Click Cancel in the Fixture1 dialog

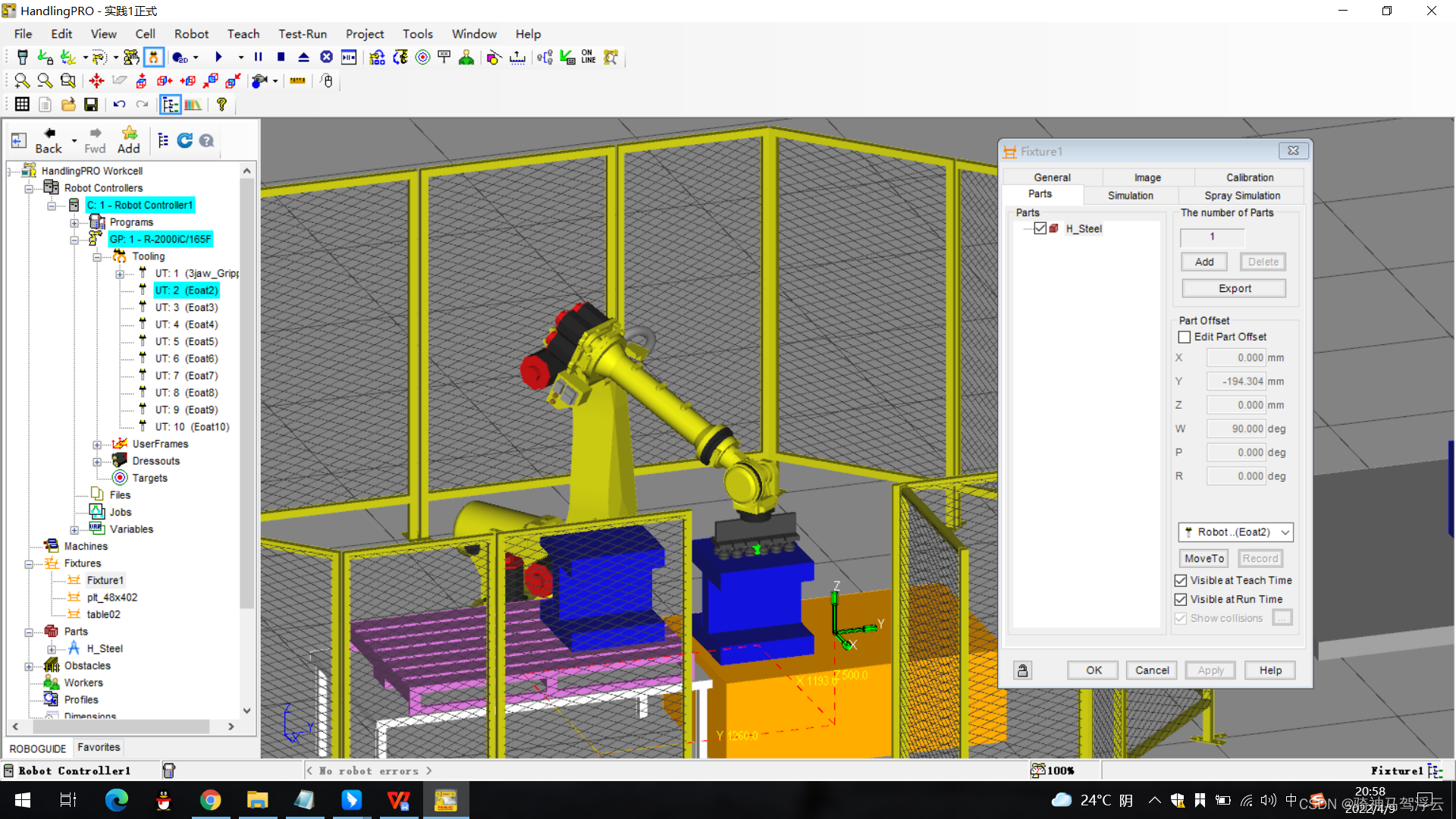[1152, 670]
